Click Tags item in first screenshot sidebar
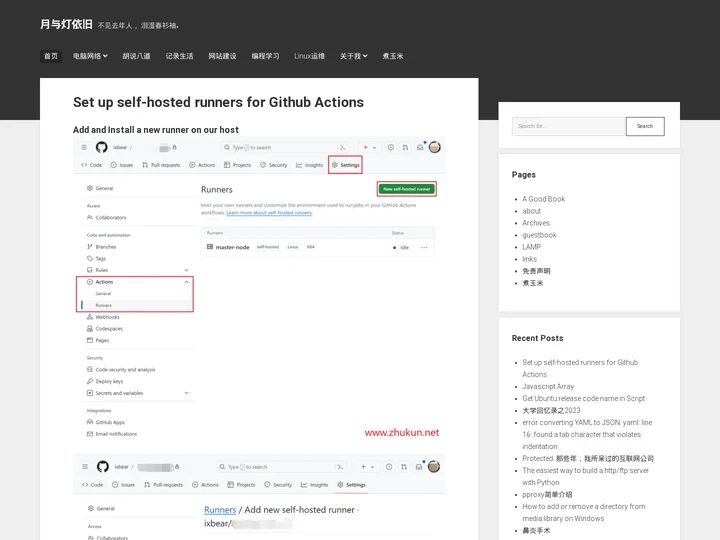The height and width of the screenshot is (540, 720). coord(96,259)
